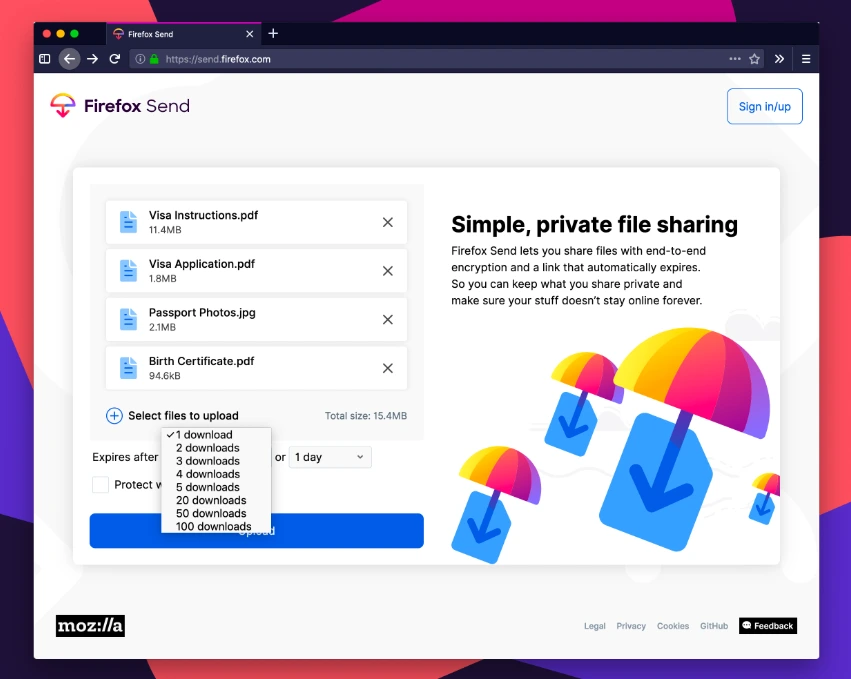Click Total size: 15.4MB text
Screen dimensions: 851x679
[x=366, y=416]
